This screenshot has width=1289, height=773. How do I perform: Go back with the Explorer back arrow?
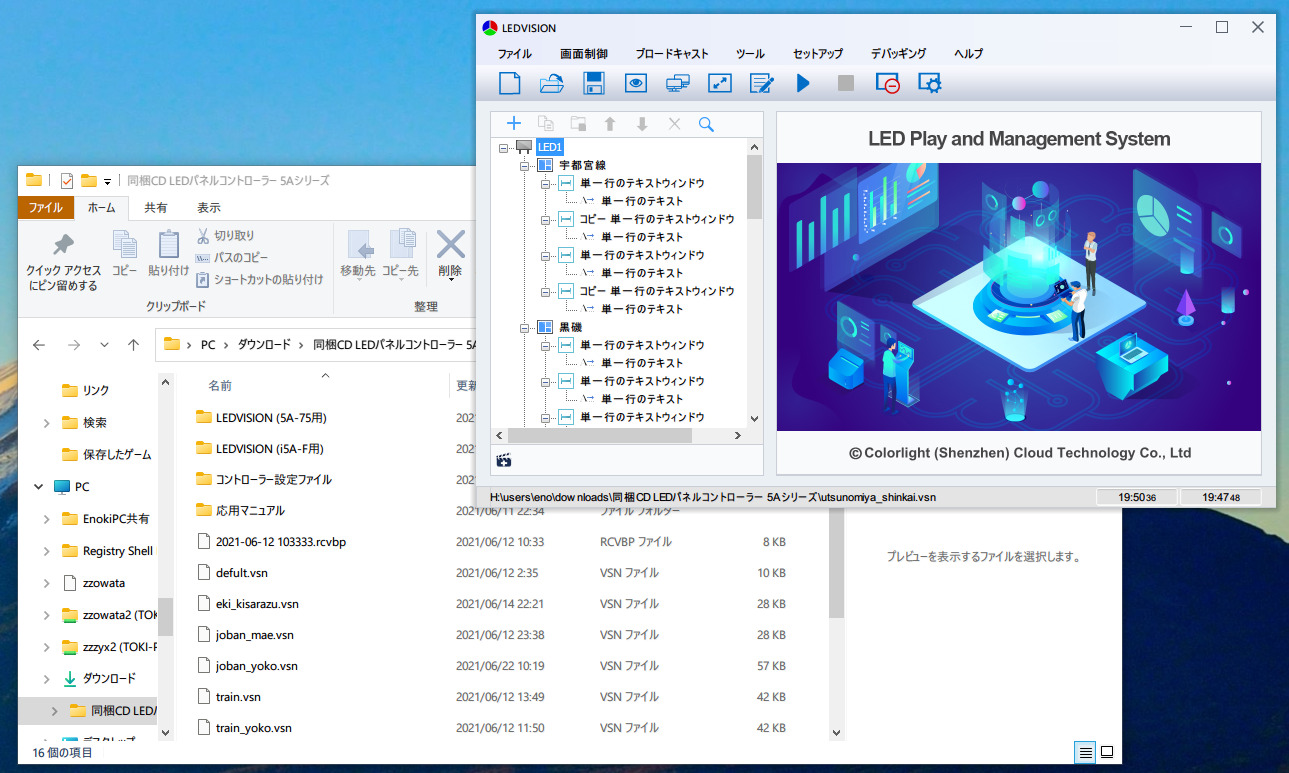click(39, 345)
